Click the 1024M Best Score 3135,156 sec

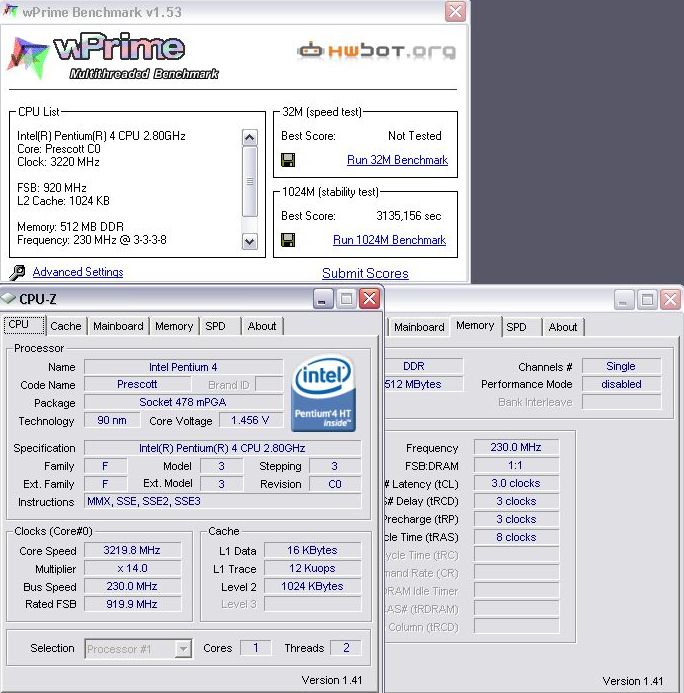[409, 216]
